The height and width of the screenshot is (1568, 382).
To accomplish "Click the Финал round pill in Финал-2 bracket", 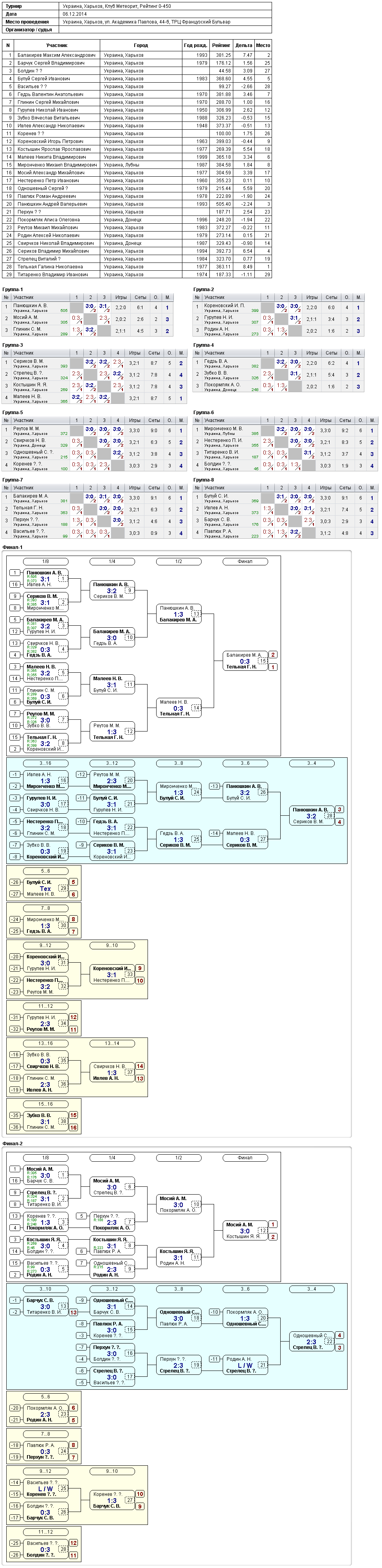I will (245, 1158).
